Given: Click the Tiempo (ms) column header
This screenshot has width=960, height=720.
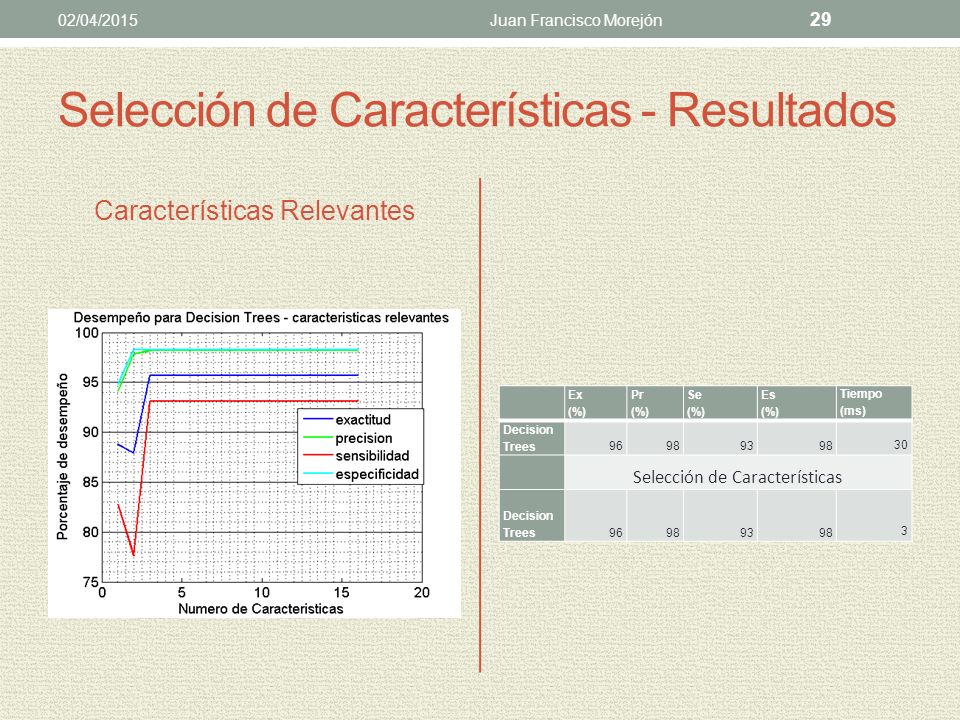Looking at the screenshot, I should pyautogui.click(x=874, y=403).
